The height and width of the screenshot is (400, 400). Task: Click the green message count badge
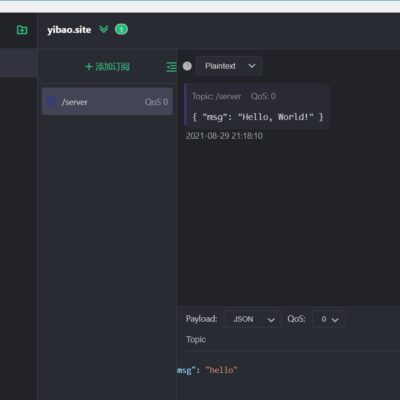pyautogui.click(x=121, y=30)
